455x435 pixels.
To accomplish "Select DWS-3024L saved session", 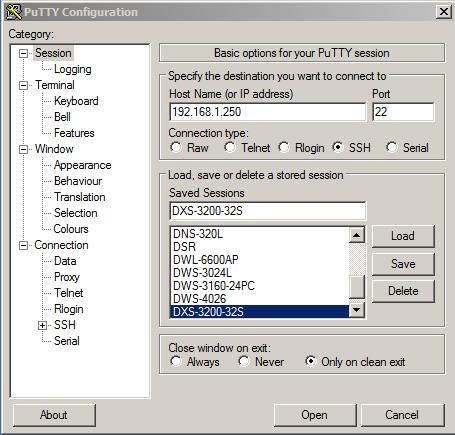I will pos(260,273).
